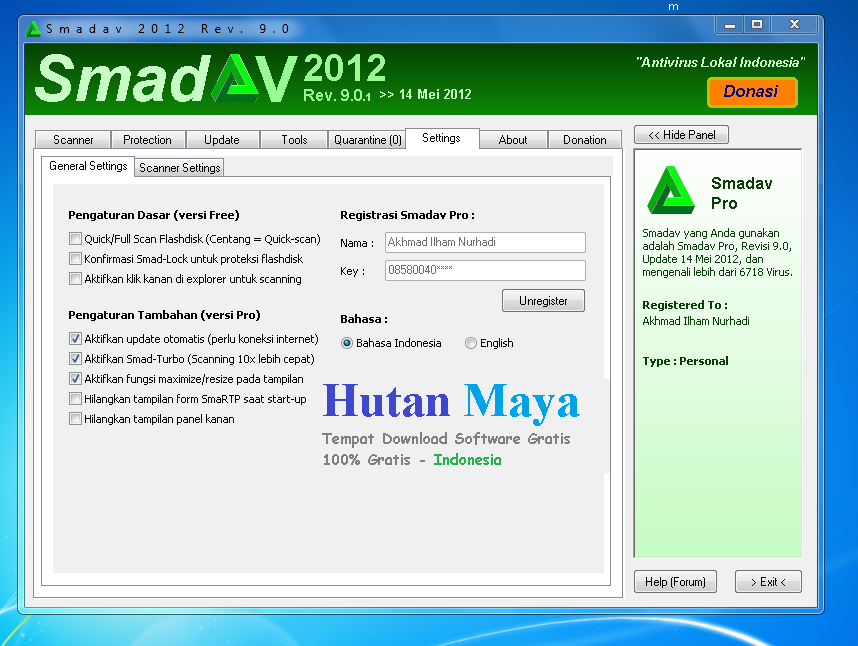Minimize the Smadav window

click(729, 25)
